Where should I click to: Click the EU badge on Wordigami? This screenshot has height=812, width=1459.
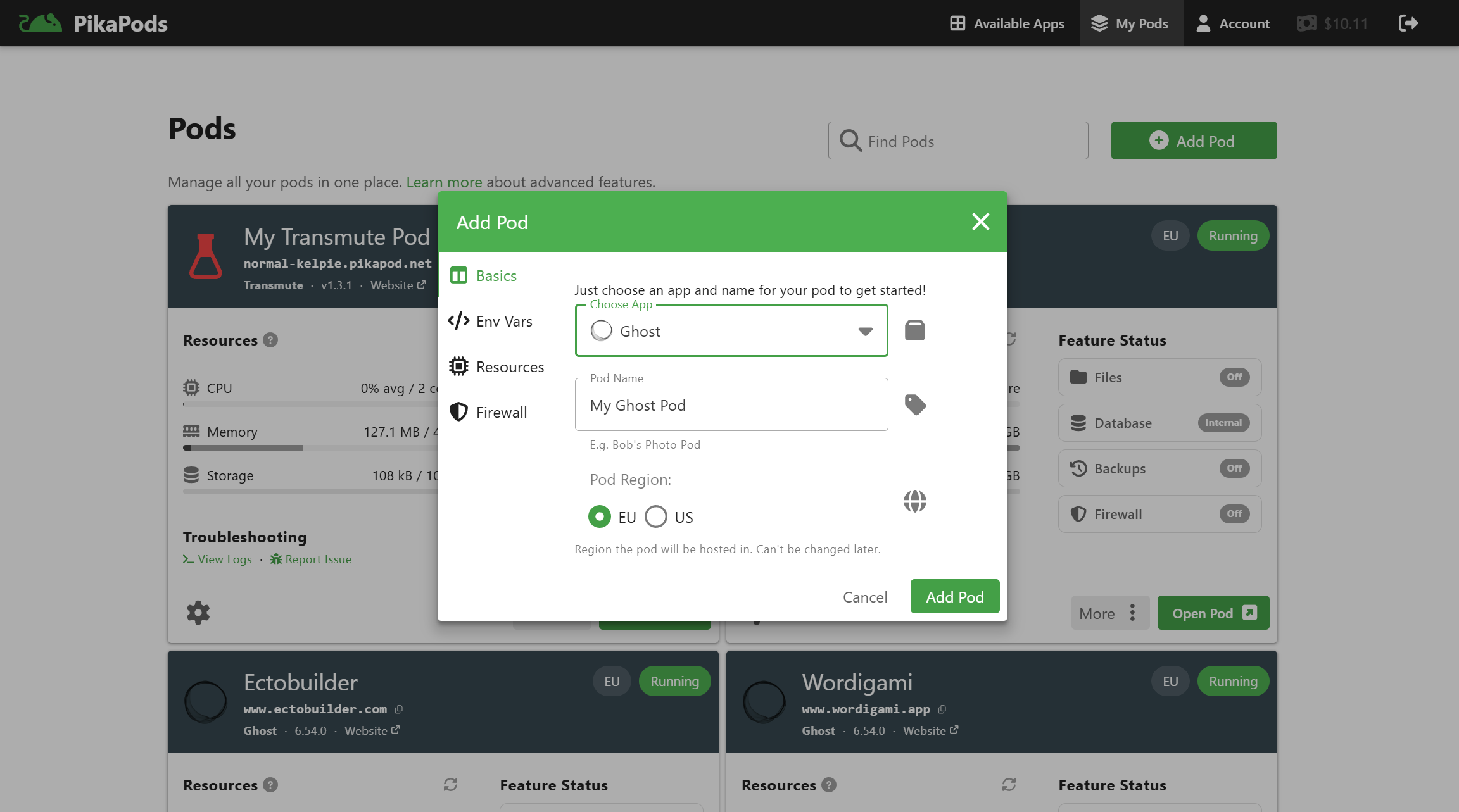(x=1170, y=681)
